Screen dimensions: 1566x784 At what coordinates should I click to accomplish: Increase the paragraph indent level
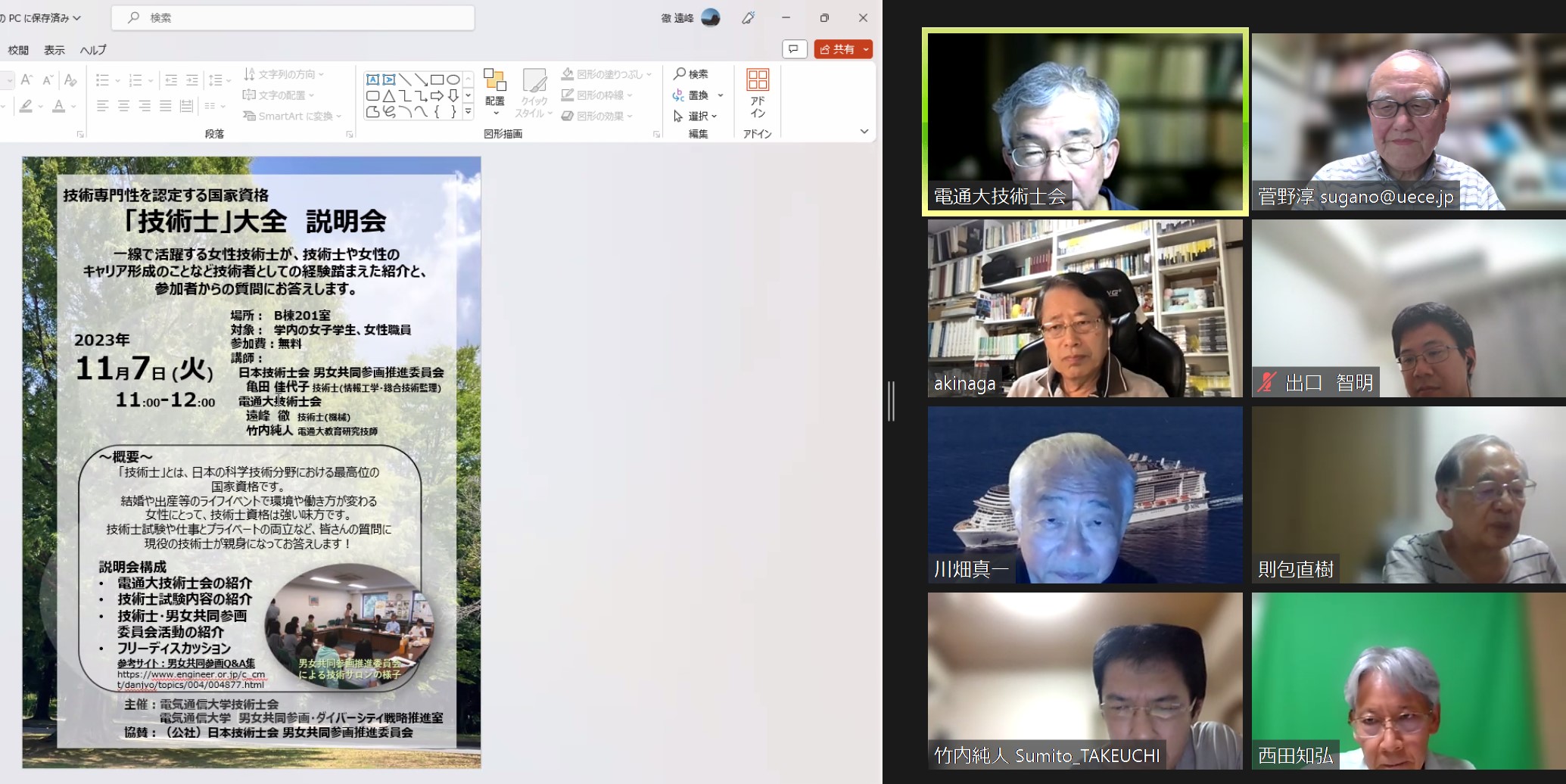coord(192,79)
